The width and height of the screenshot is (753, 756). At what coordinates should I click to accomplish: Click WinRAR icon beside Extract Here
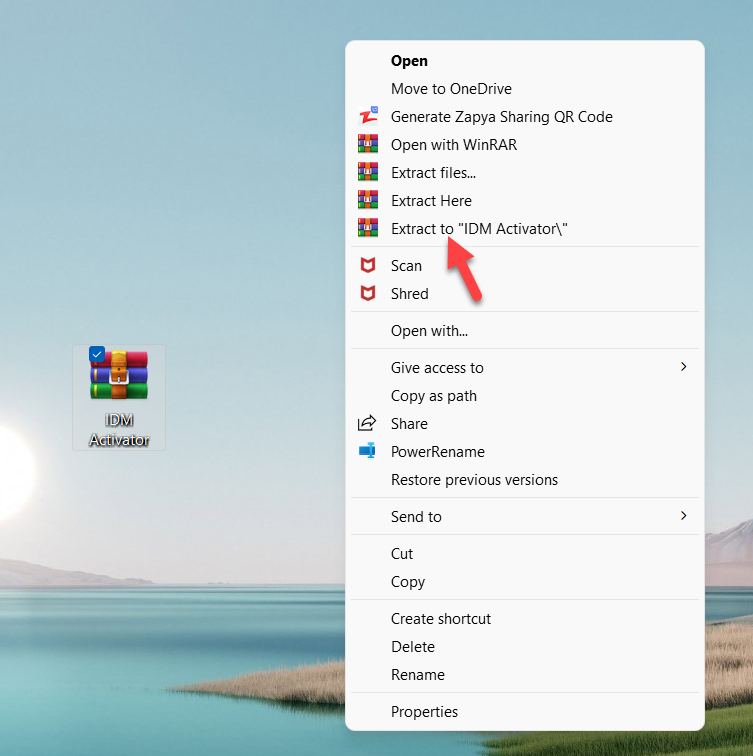tap(368, 200)
